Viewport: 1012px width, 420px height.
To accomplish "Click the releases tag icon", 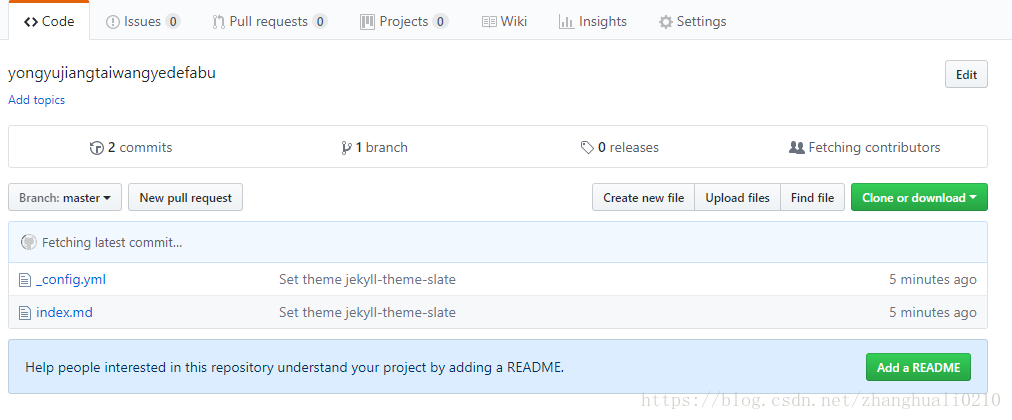I will [x=587, y=148].
